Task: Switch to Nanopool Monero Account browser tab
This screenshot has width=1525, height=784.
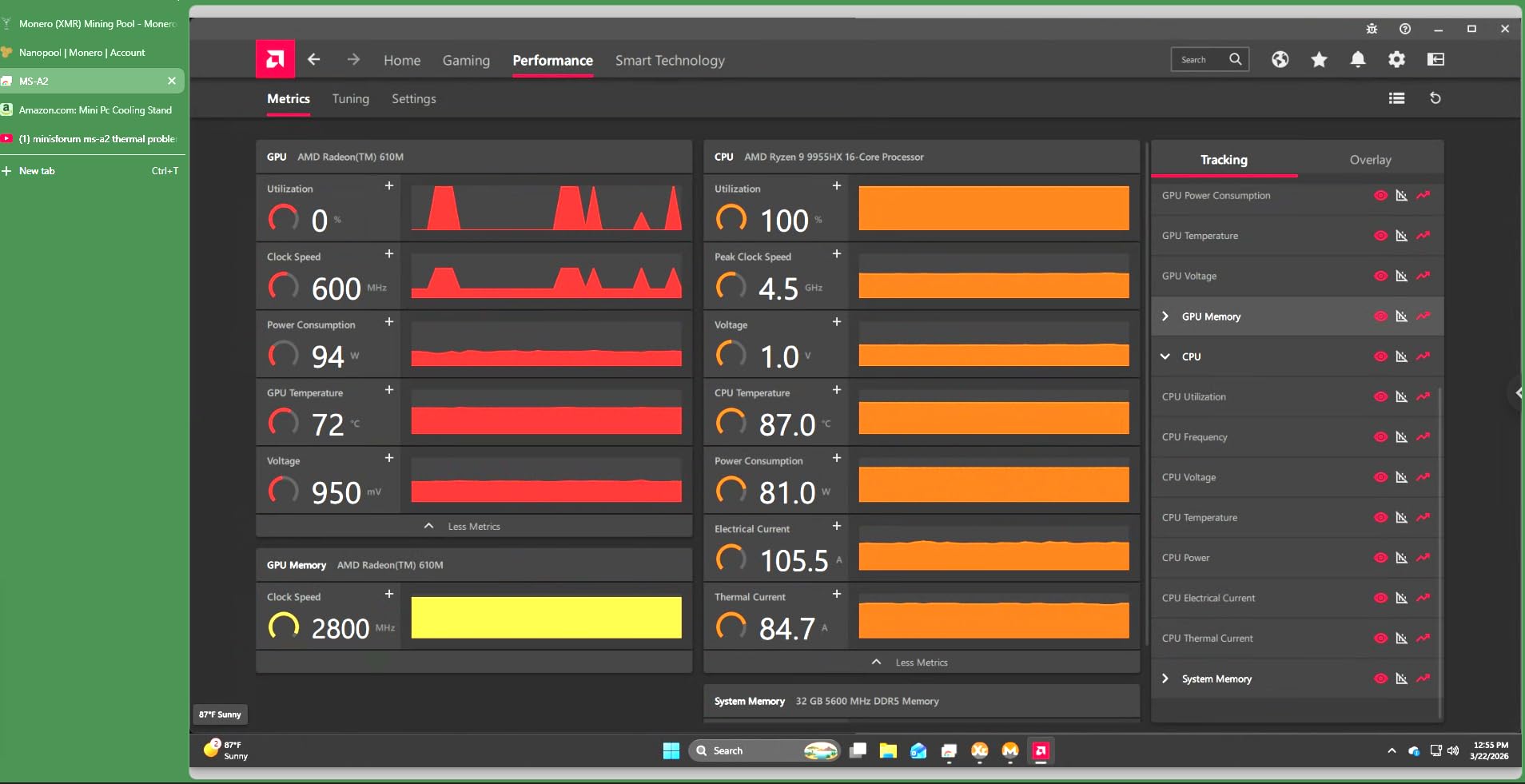Action: 93,53
